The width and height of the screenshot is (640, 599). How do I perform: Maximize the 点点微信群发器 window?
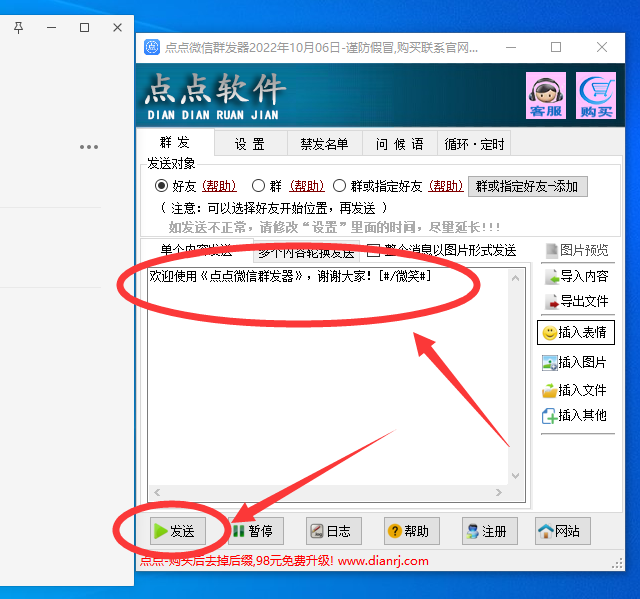pos(556,47)
